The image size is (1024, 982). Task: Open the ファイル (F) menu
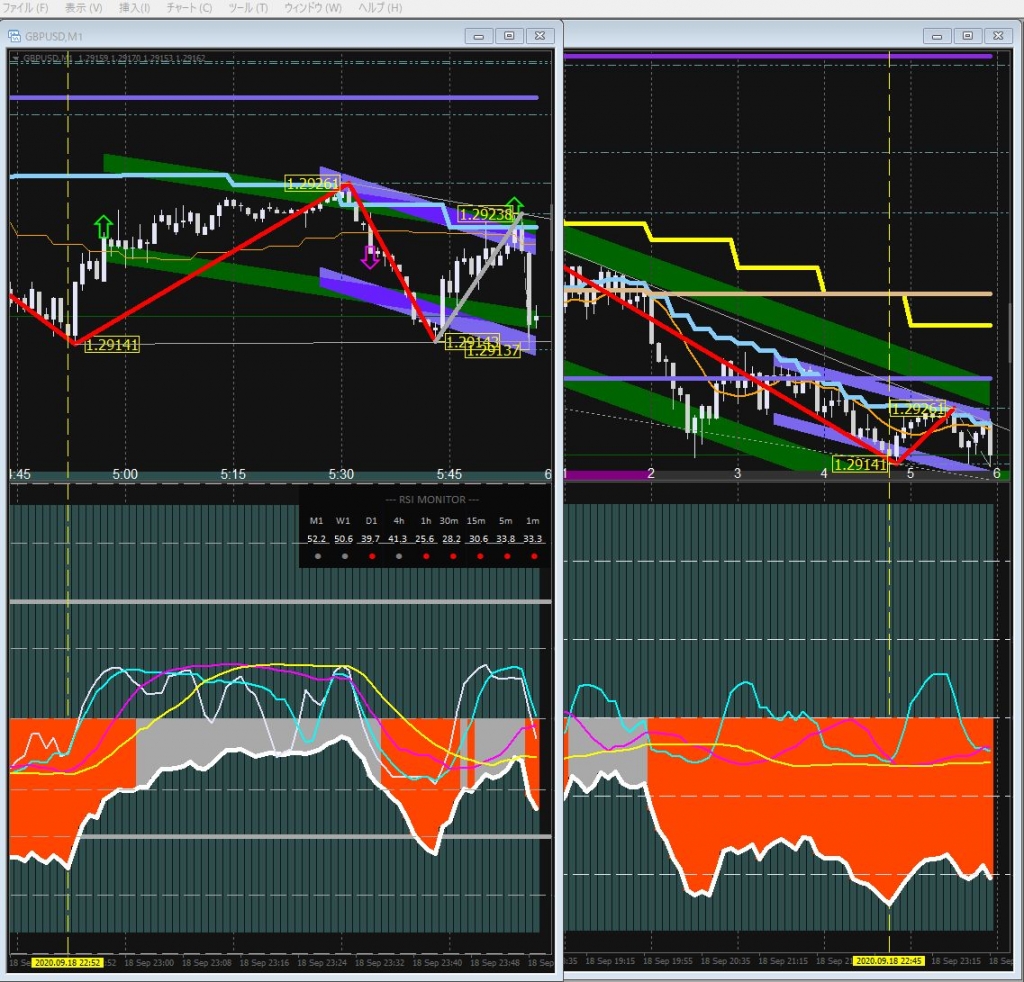(x=27, y=8)
